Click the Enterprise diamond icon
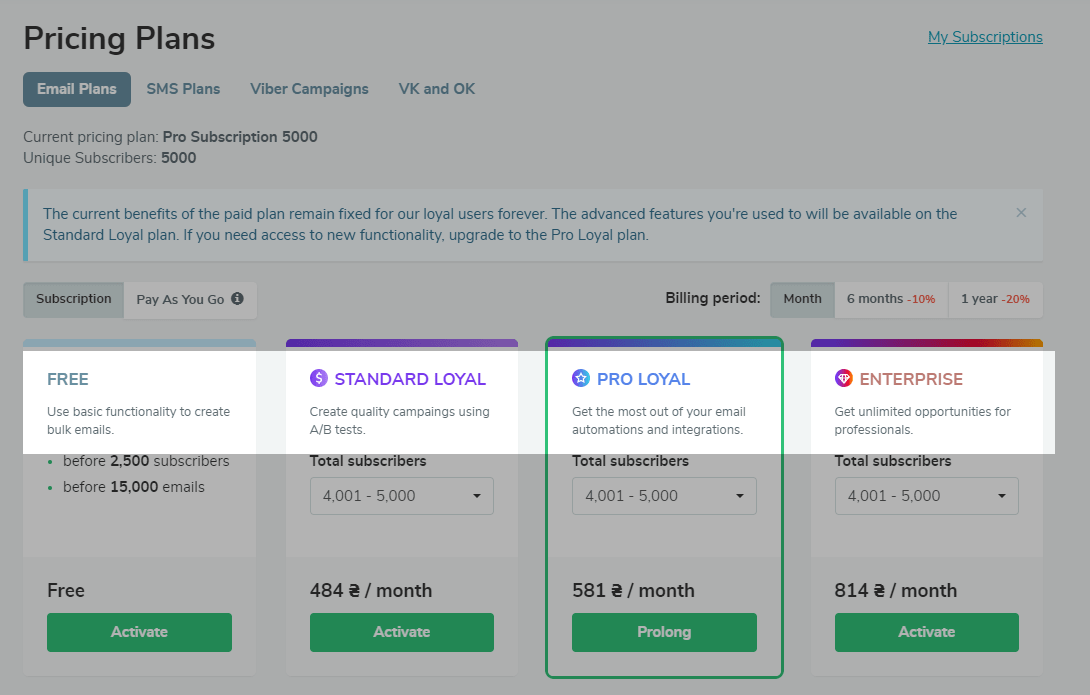1090x695 pixels. coord(843,378)
